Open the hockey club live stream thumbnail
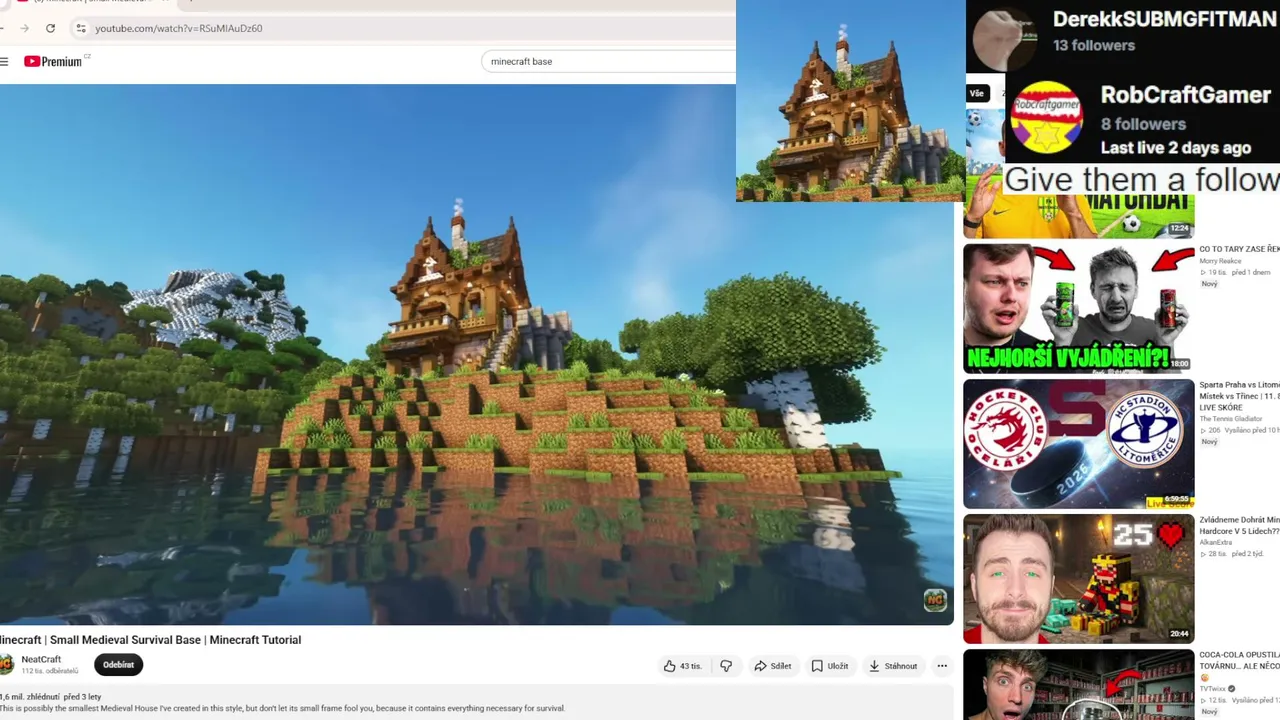 pyautogui.click(x=1078, y=443)
